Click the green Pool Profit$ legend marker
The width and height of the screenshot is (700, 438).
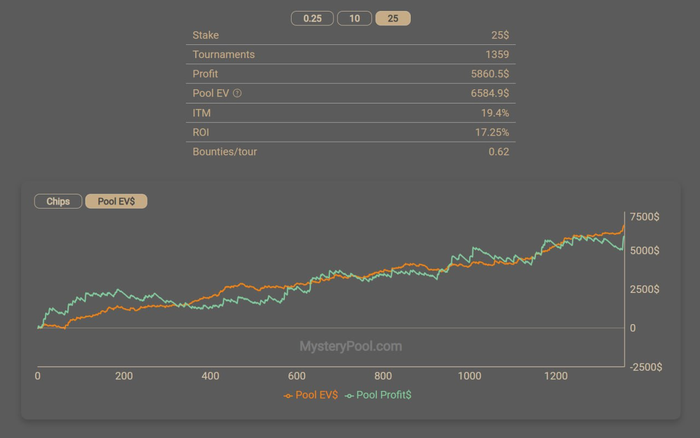[349, 396]
